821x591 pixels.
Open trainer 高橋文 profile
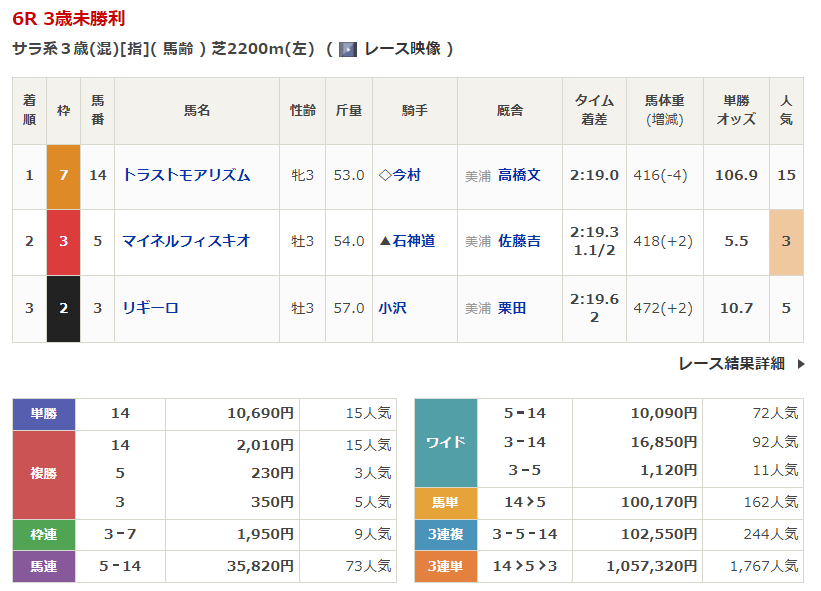pos(519,175)
